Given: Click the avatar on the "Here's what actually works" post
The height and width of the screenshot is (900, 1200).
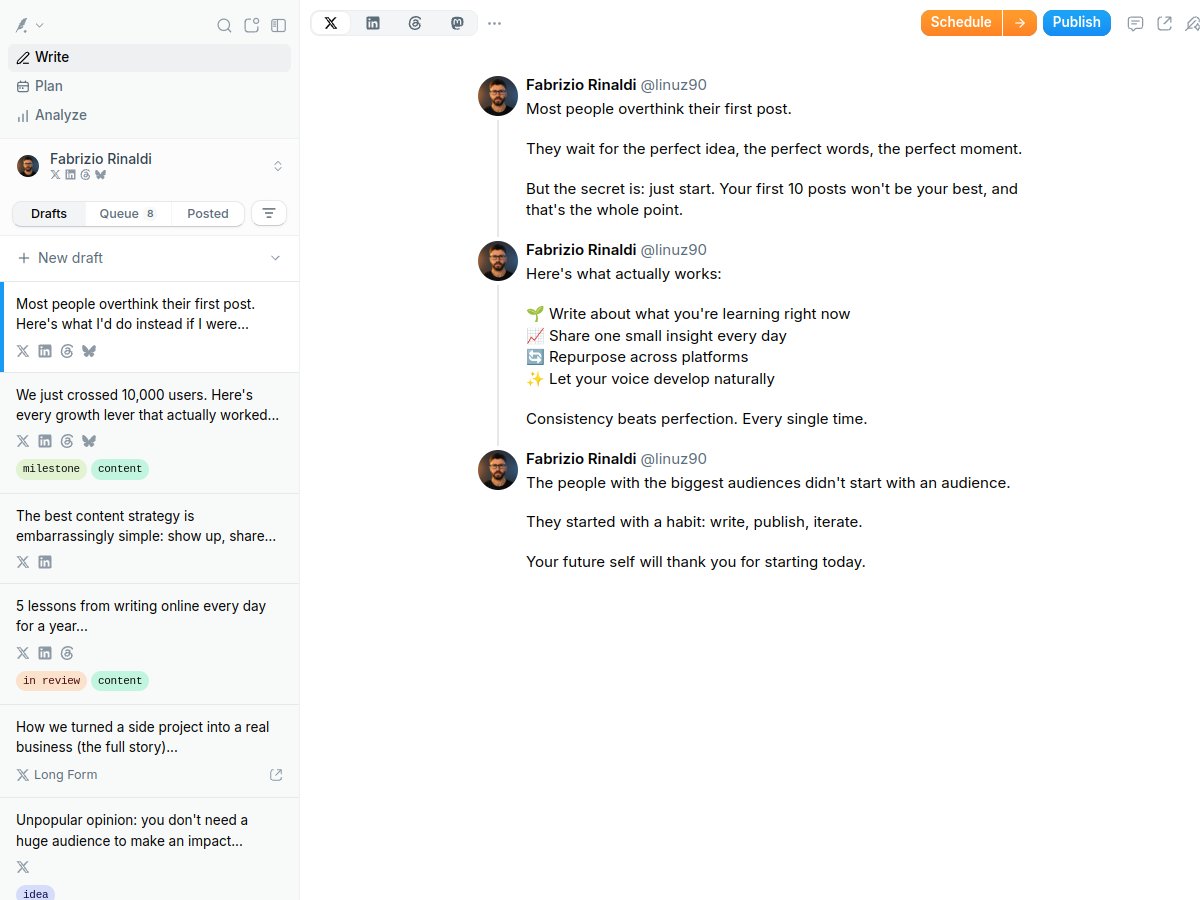Looking at the screenshot, I should [498, 261].
